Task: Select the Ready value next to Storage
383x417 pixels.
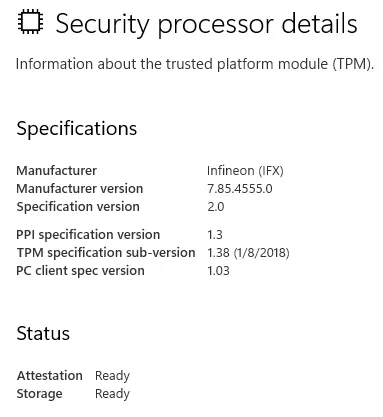Action: (112, 394)
